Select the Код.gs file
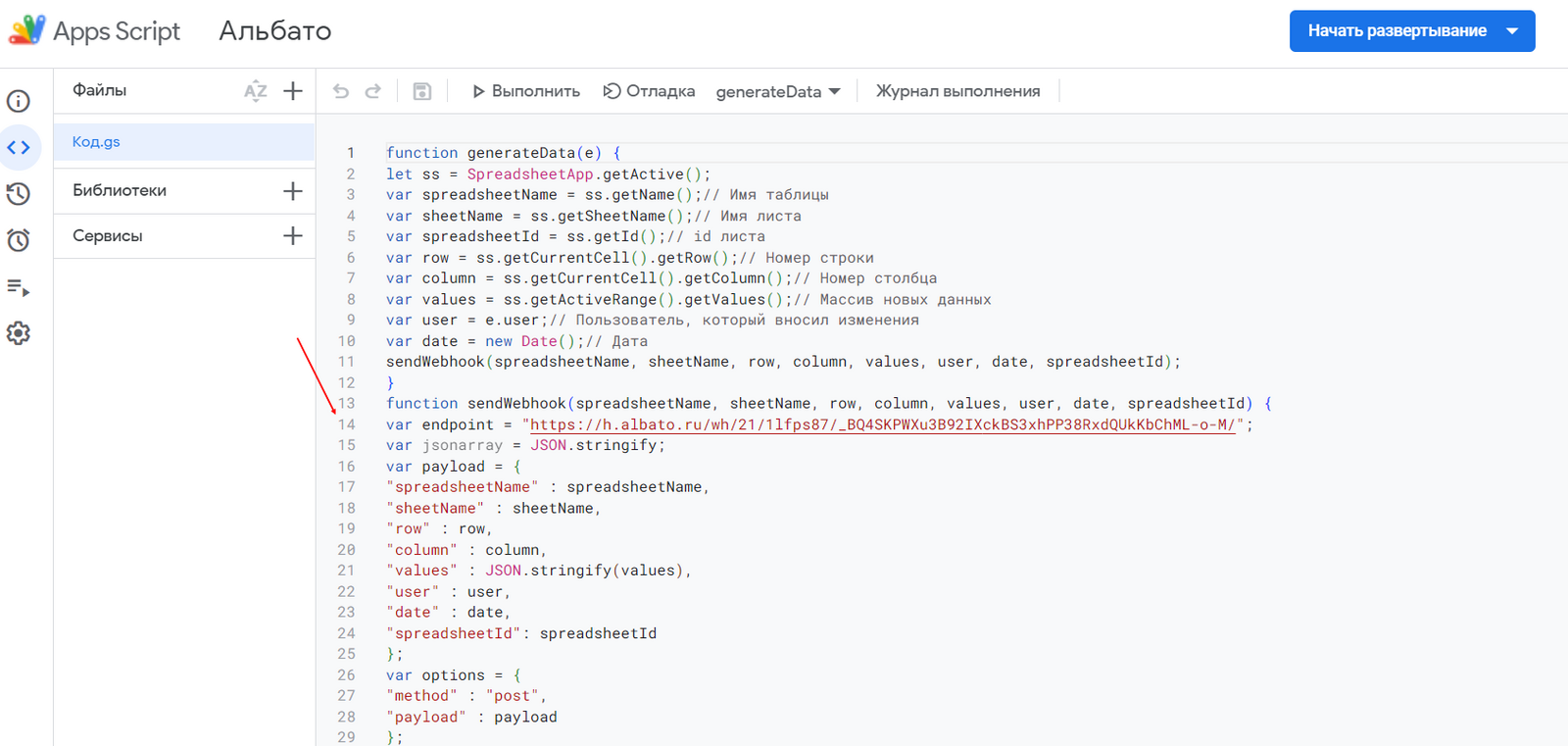 (96, 142)
